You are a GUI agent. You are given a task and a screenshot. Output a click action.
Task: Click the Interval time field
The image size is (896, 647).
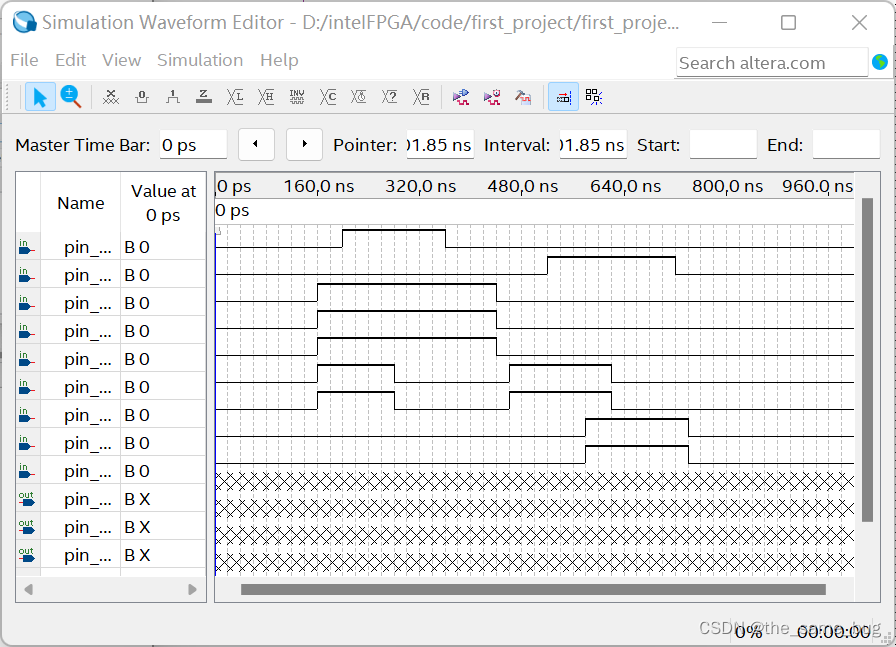coord(593,145)
